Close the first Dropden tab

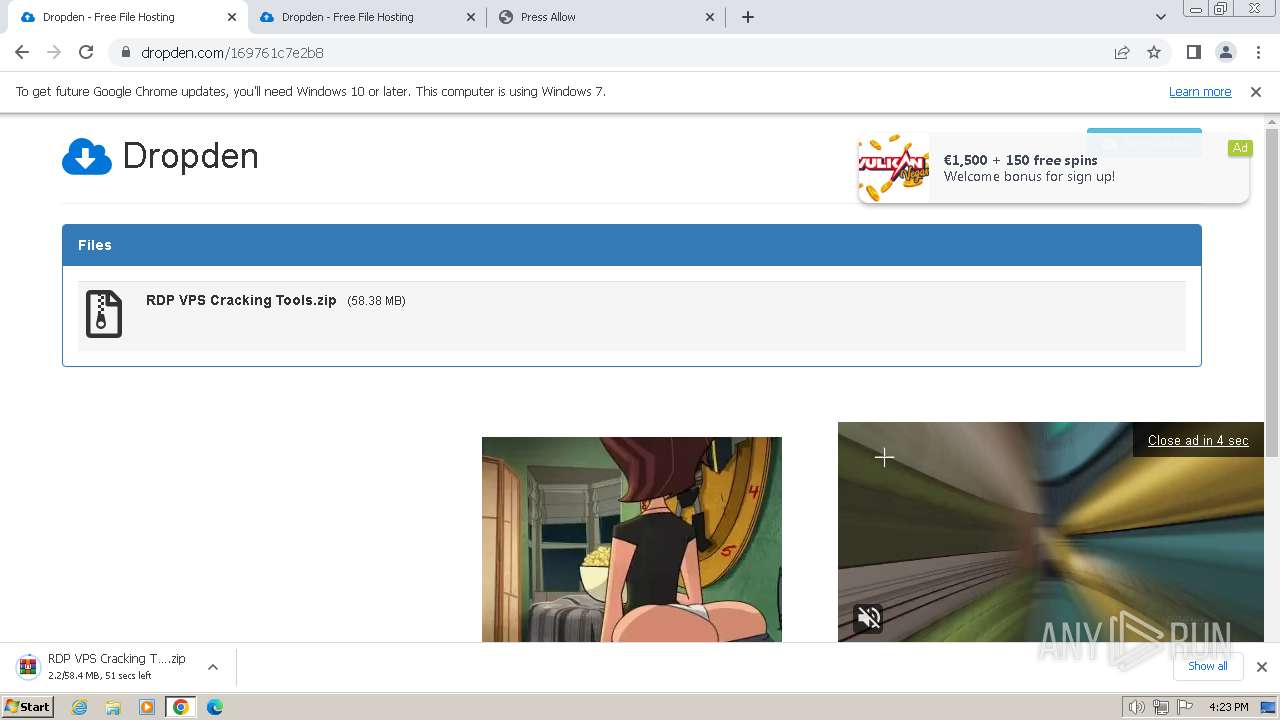231,17
